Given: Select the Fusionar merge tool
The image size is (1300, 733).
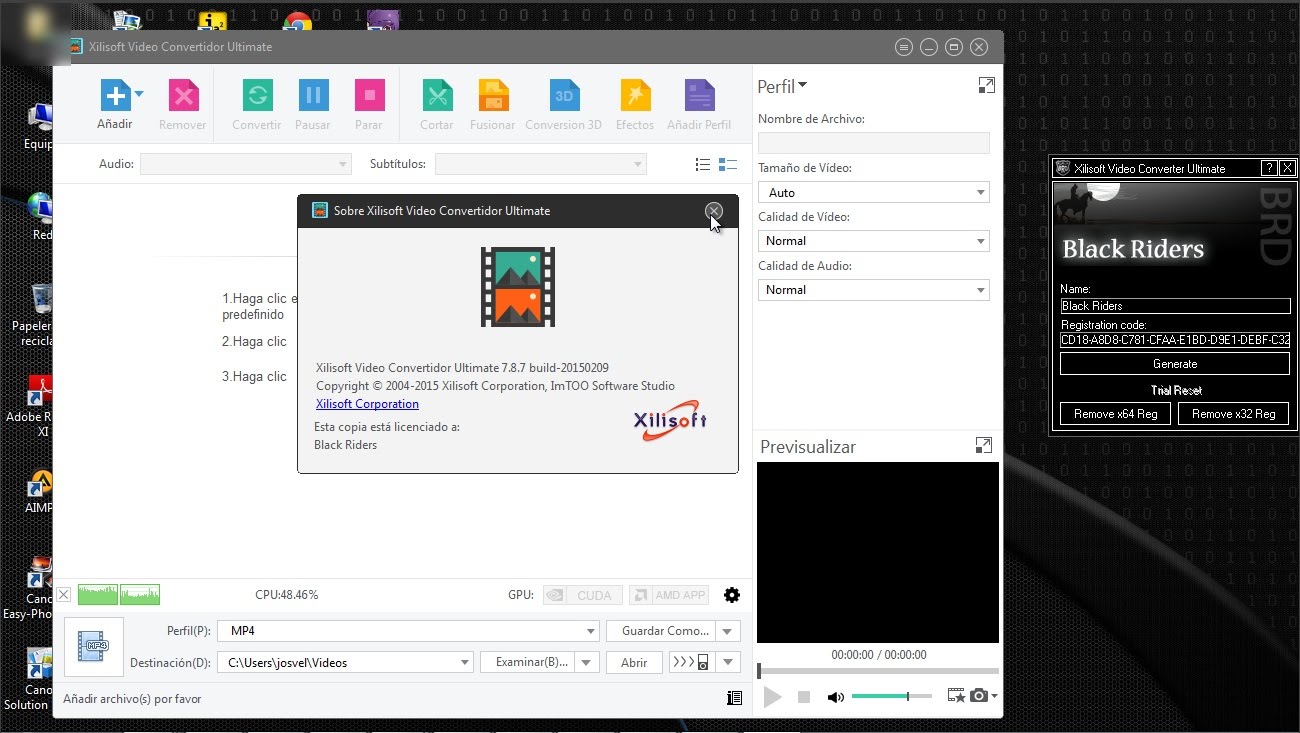Looking at the screenshot, I should (x=493, y=96).
